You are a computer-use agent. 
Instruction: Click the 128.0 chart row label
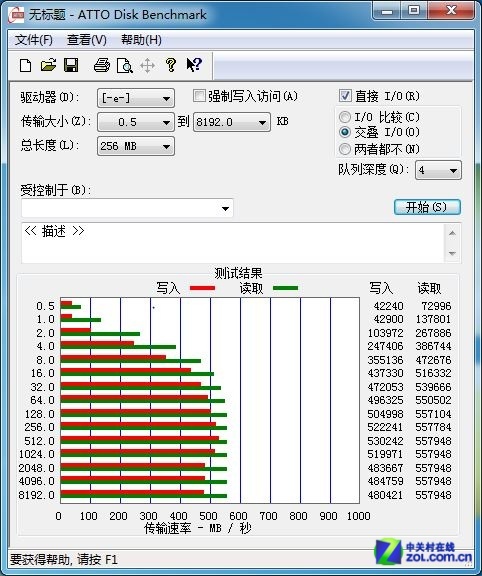click(39, 414)
